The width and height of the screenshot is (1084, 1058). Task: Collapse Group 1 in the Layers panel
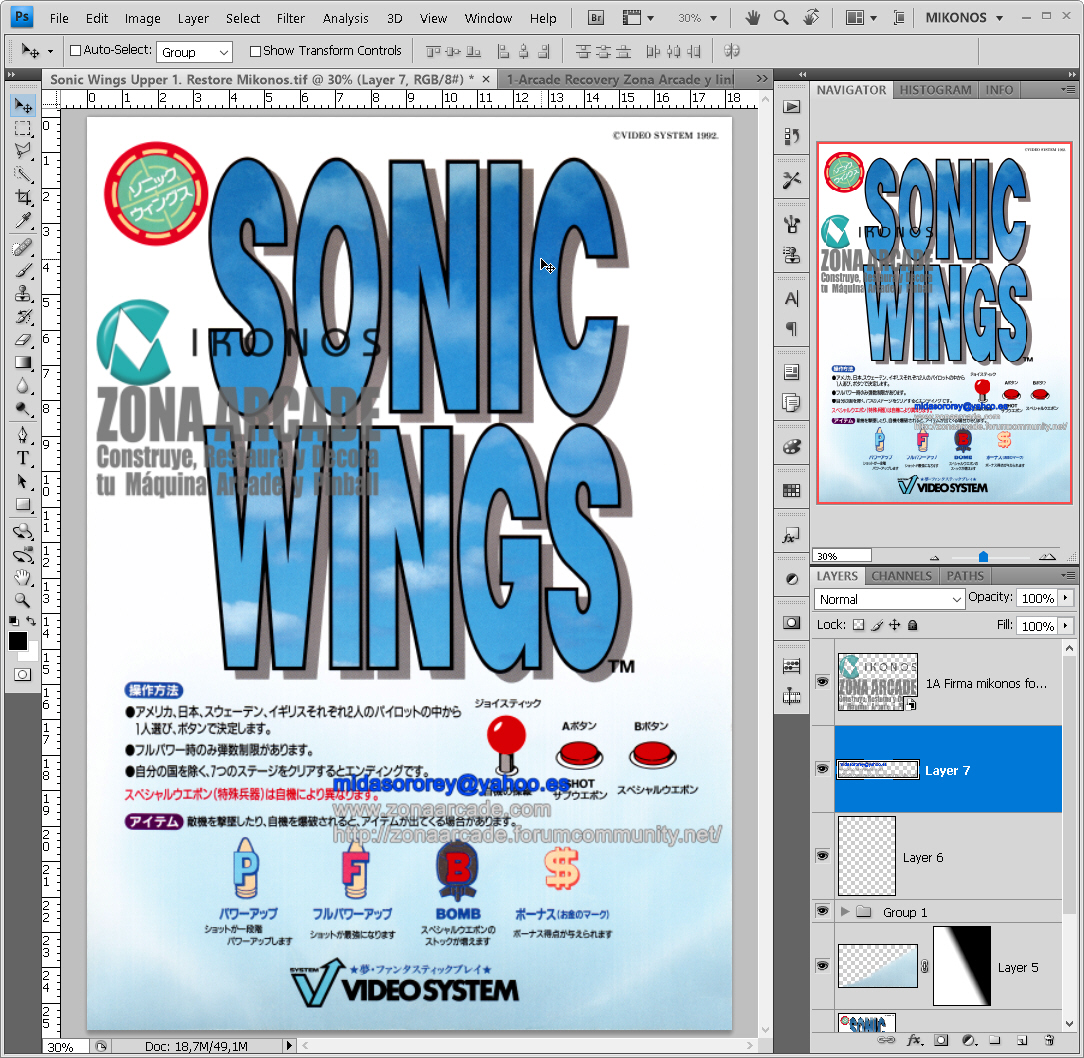click(x=845, y=911)
